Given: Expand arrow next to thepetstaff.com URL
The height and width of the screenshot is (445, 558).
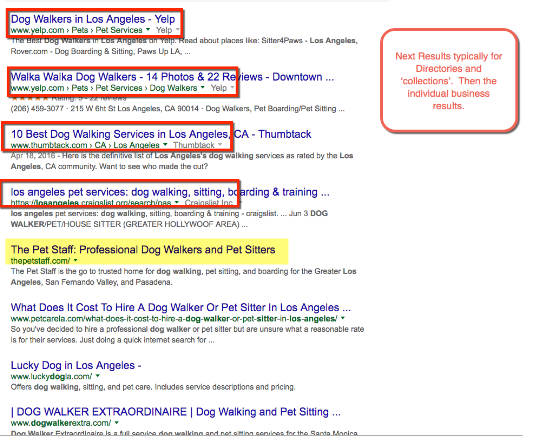Looking at the screenshot, I should [75, 261].
